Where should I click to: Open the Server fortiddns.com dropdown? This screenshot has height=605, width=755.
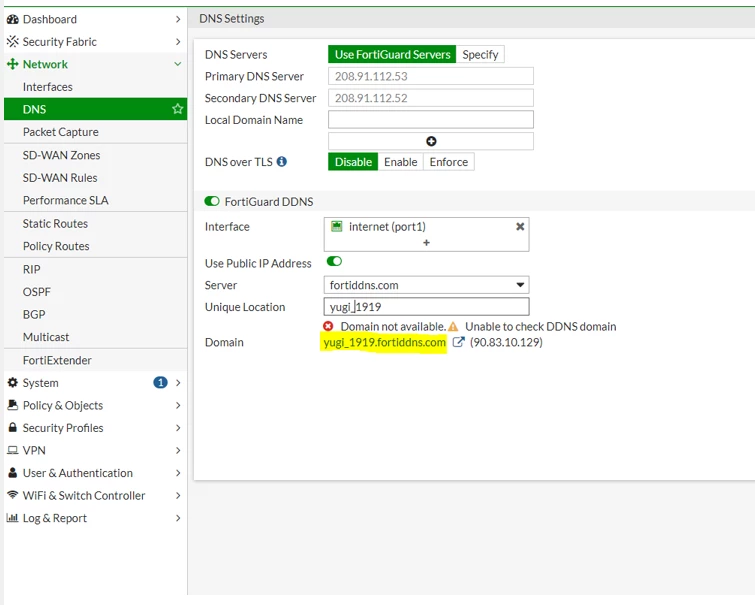click(x=426, y=285)
